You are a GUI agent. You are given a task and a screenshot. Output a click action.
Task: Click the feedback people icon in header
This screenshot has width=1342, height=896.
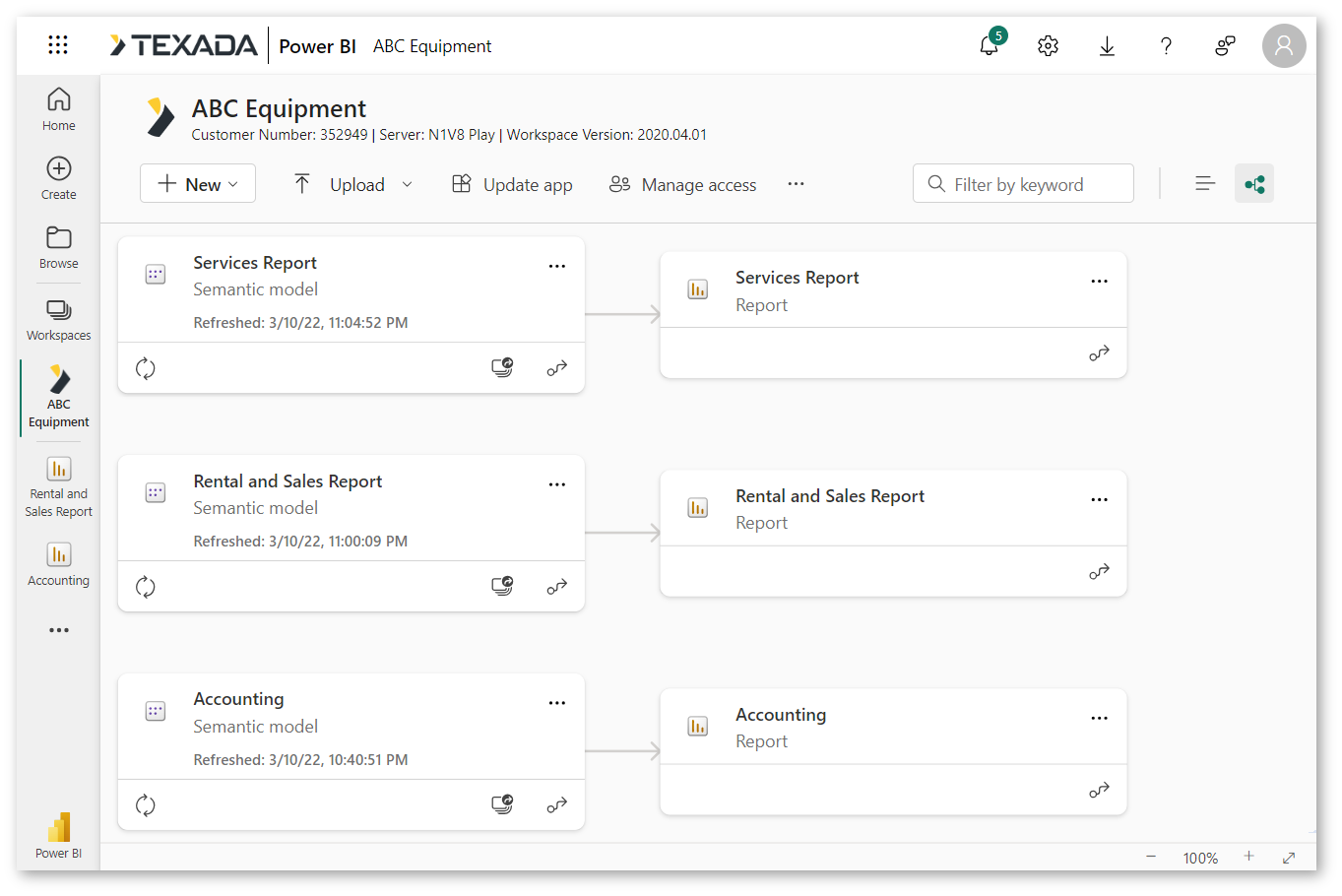1225,45
